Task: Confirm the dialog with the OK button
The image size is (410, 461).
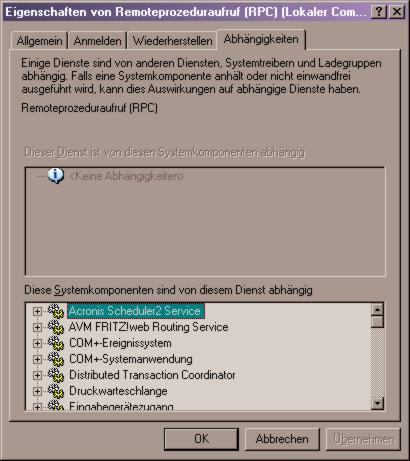Action: pos(201,439)
